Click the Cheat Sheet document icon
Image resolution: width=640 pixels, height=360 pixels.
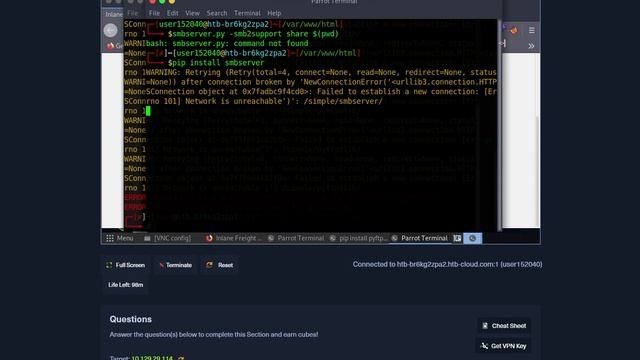pyautogui.click(x=485, y=326)
